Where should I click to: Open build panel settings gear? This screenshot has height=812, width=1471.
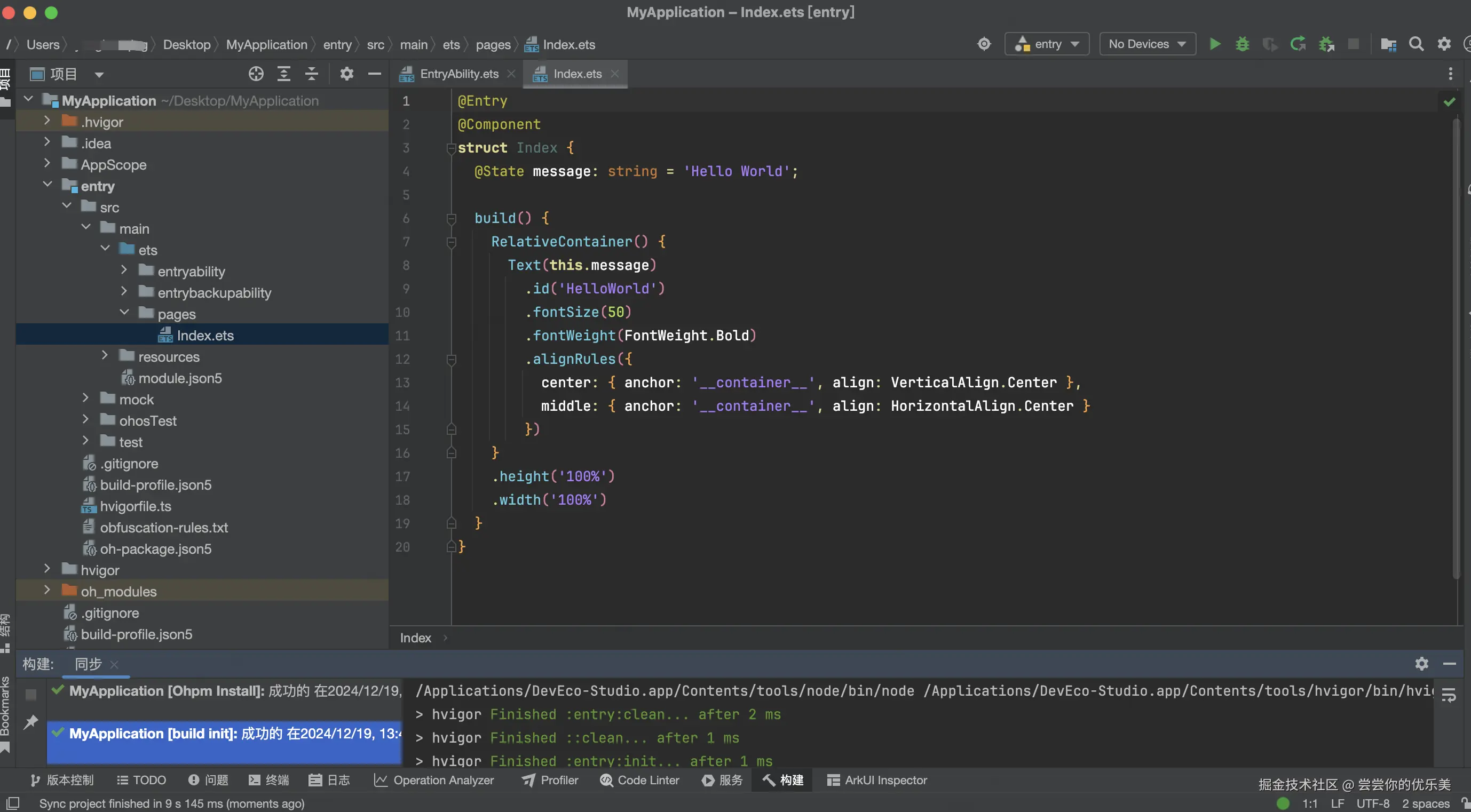pos(1421,664)
